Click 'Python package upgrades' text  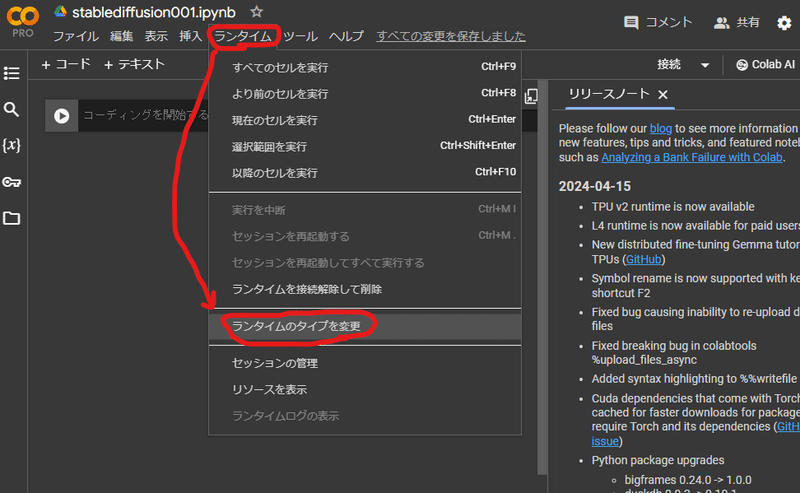tap(658, 460)
